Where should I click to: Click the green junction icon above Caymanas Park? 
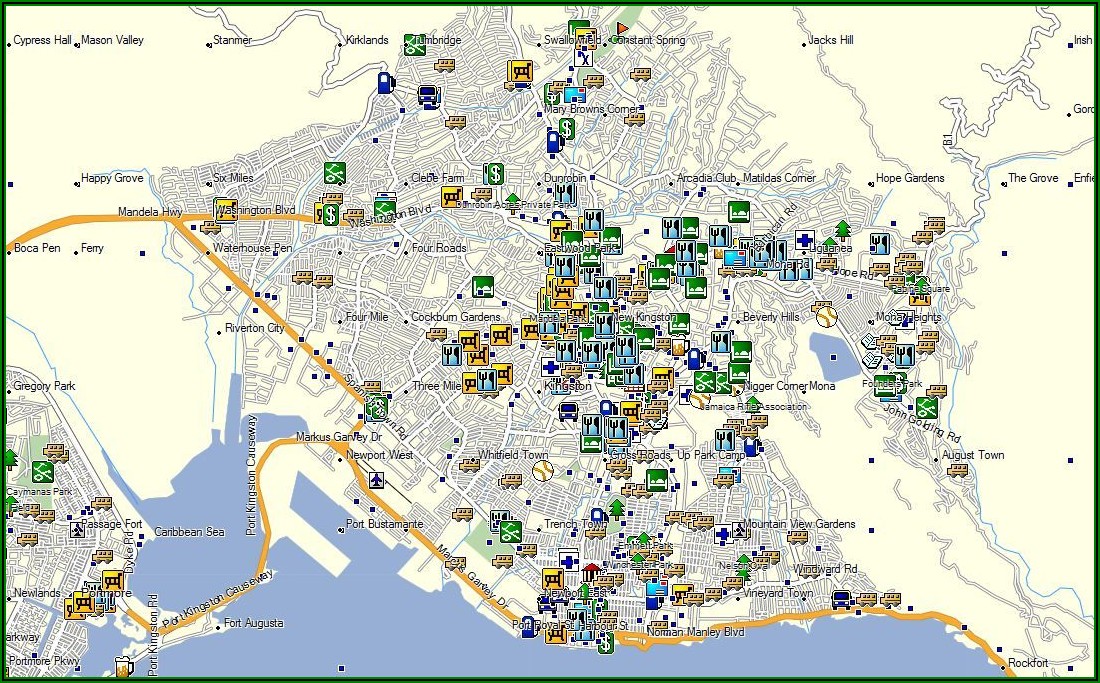click(x=41, y=469)
